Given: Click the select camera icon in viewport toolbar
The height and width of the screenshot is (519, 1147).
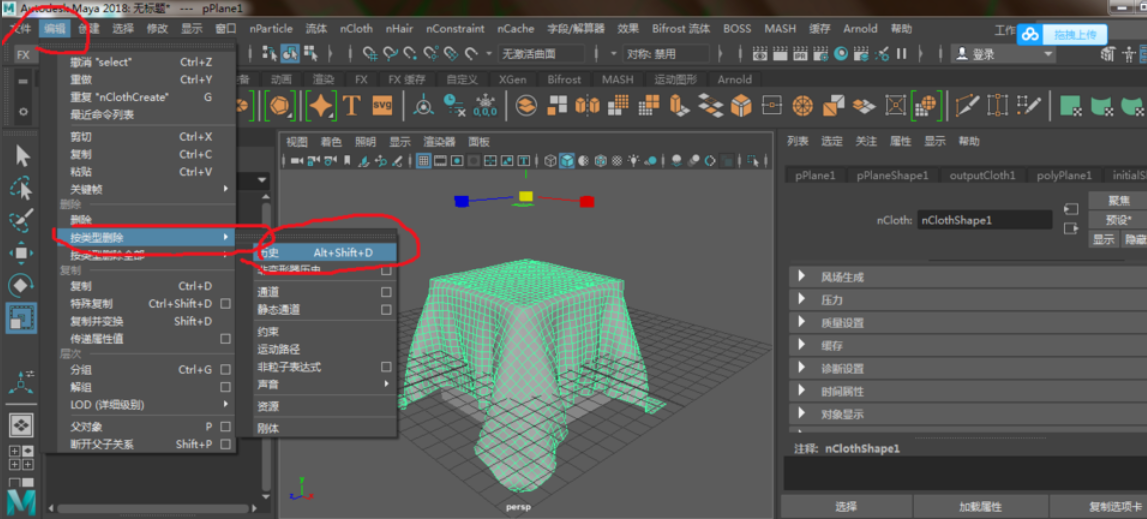Looking at the screenshot, I should tap(297, 160).
